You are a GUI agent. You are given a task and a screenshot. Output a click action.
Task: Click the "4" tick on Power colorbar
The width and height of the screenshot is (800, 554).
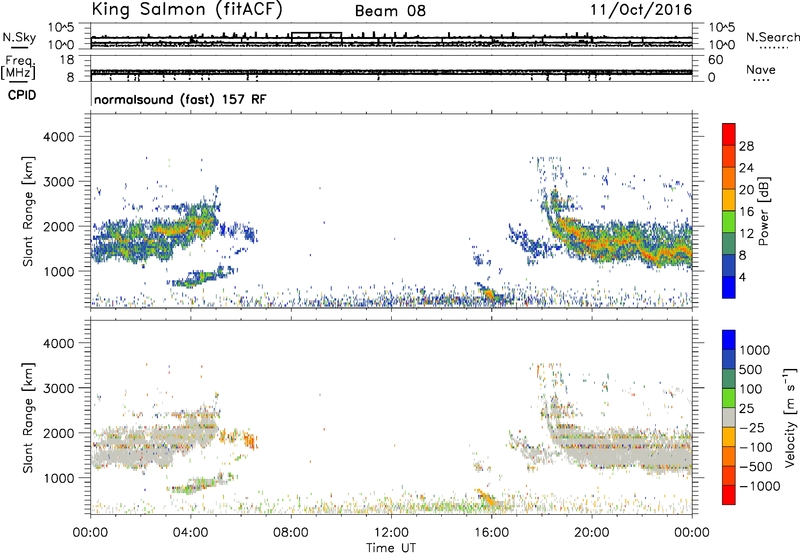742,277
